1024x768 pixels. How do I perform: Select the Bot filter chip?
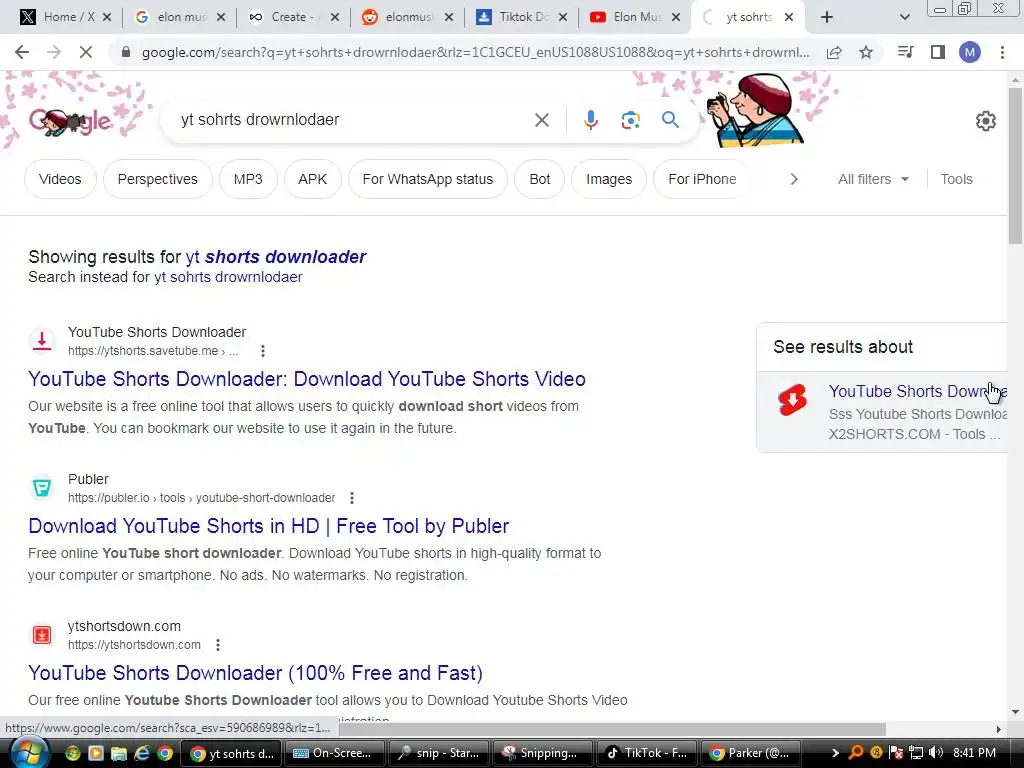539,179
